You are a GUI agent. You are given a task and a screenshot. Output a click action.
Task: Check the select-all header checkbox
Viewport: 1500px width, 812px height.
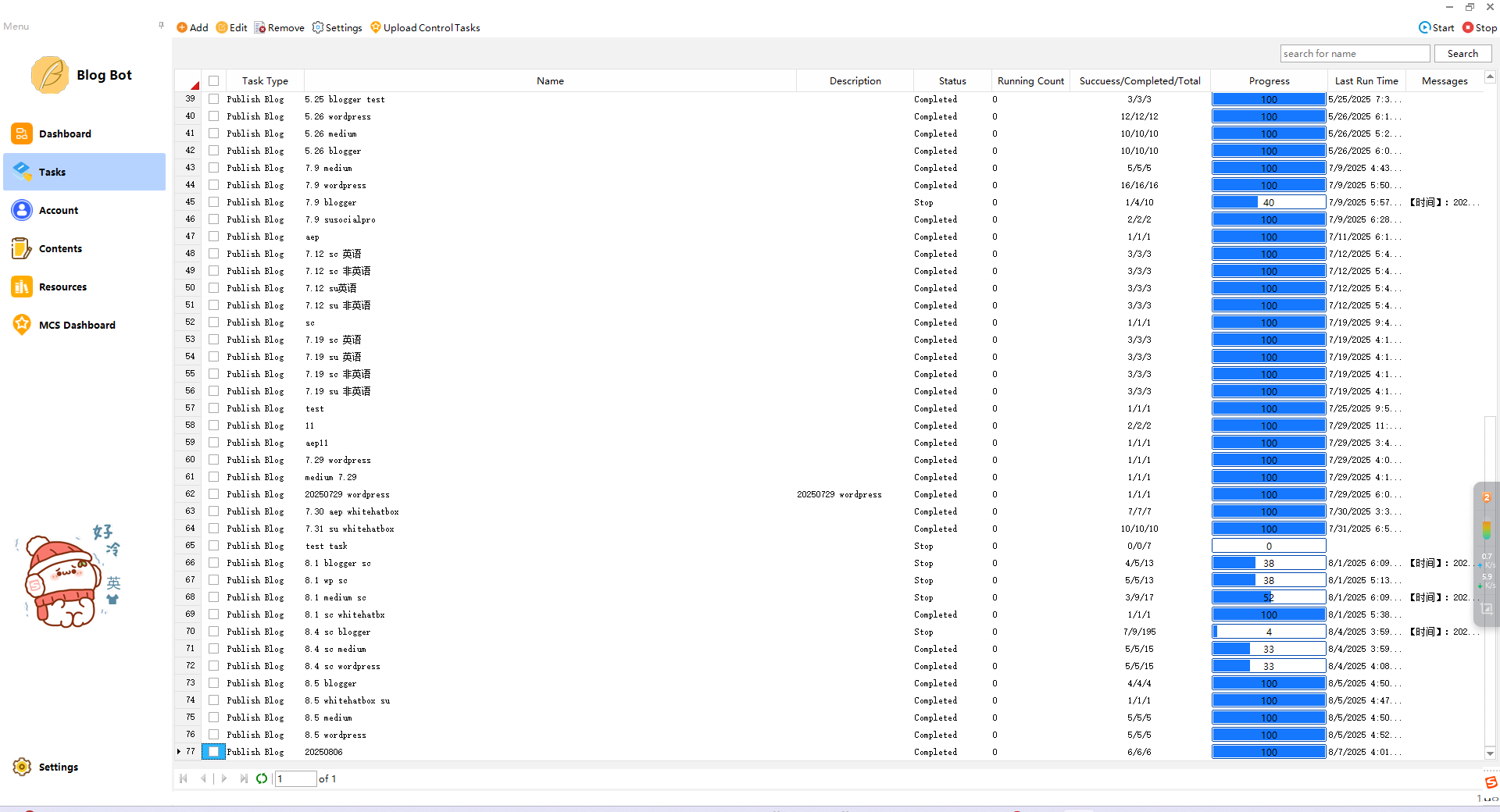click(213, 80)
